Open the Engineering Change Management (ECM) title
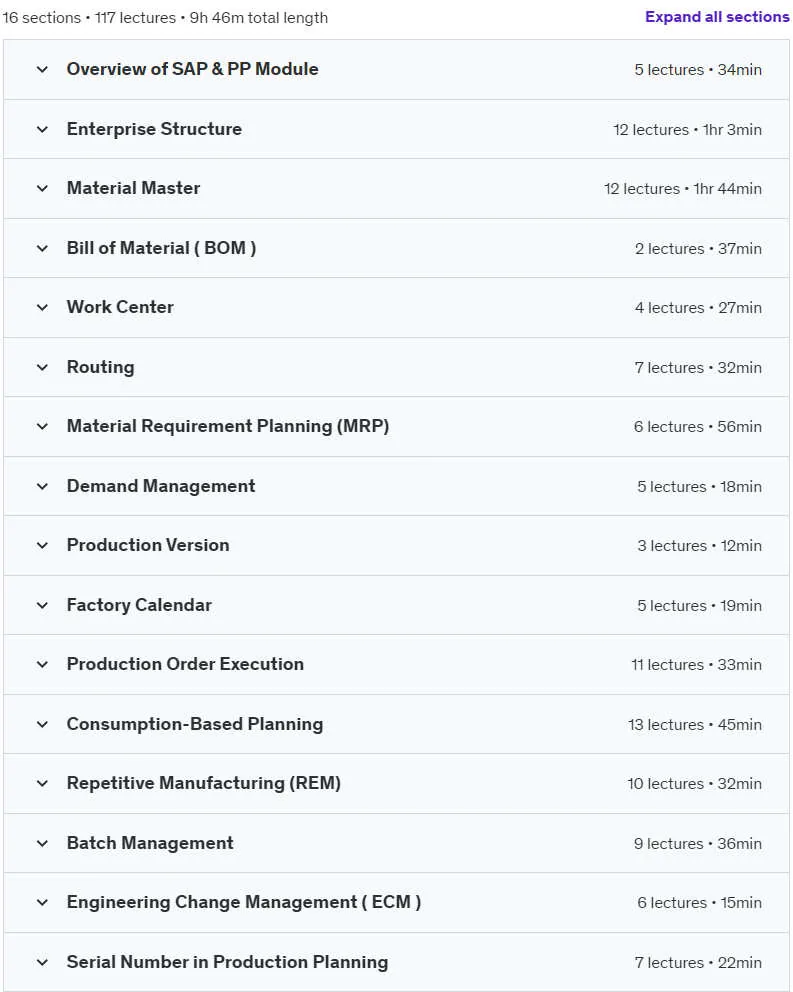This screenshot has height=992, width=793. [244, 902]
